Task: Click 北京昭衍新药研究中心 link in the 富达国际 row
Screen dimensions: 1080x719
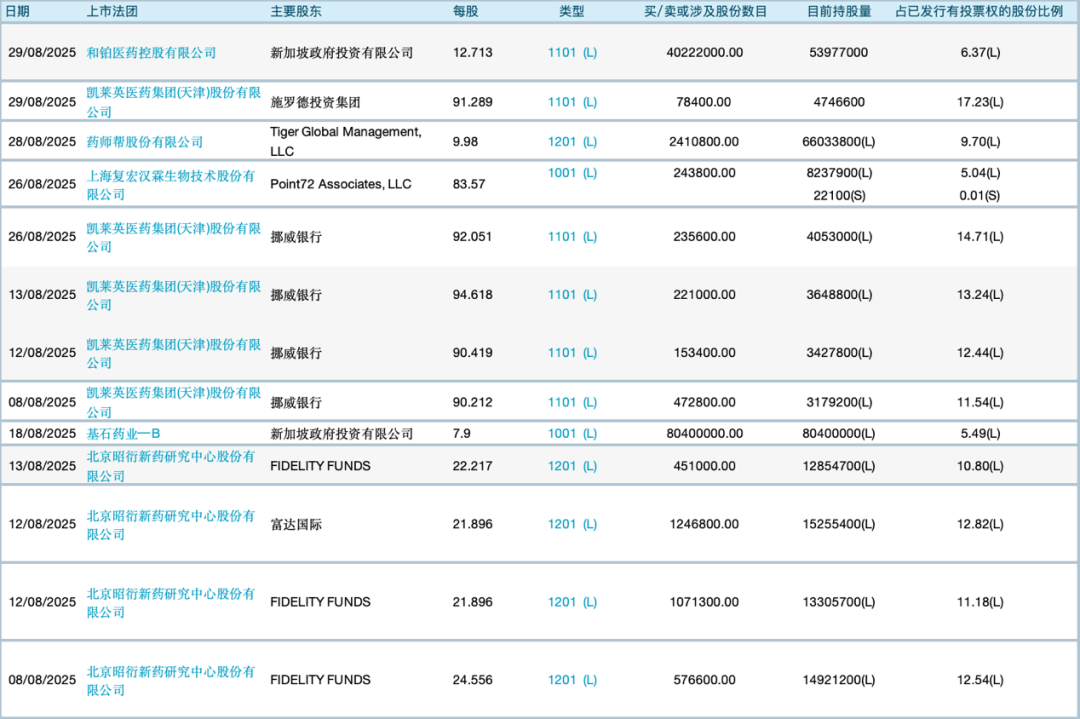Action: [x=171, y=524]
